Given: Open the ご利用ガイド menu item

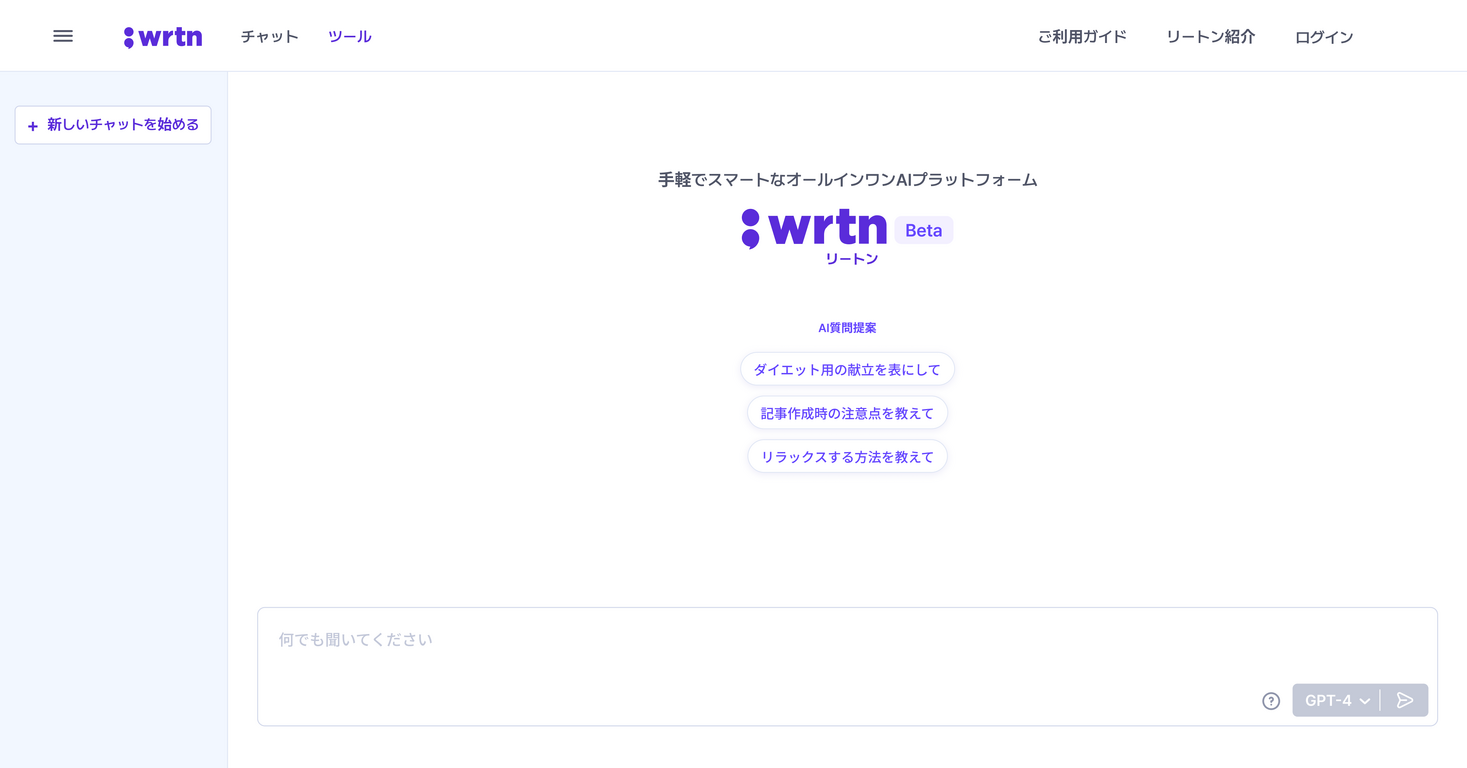Looking at the screenshot, I should pos(1082,36).
